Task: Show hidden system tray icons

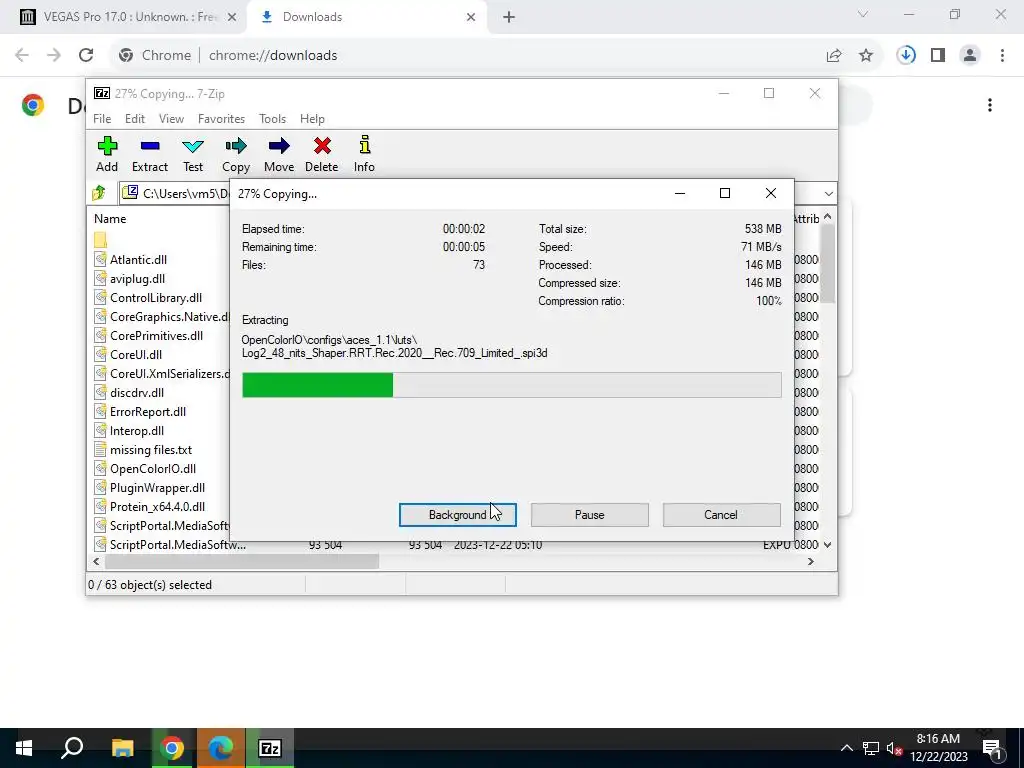Action: pos(846,748)
